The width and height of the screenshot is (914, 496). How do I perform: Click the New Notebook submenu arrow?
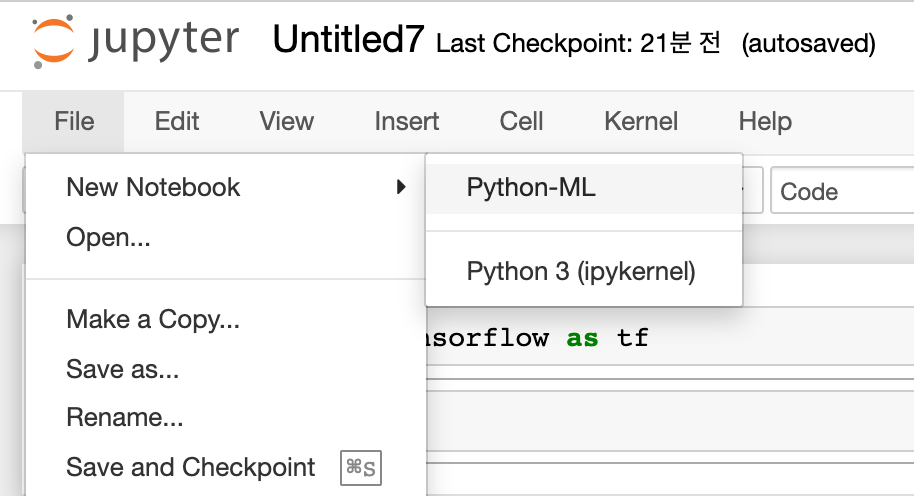pos(400,187)
